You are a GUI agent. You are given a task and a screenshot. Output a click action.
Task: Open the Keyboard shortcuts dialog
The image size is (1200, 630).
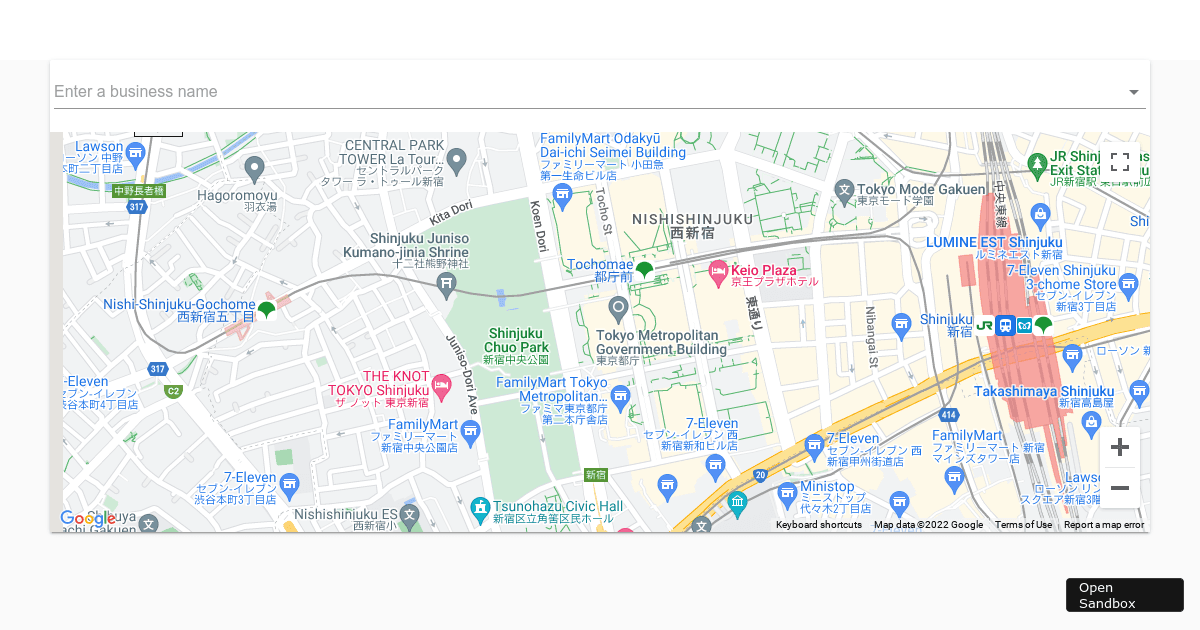click(x=819, y=525)
